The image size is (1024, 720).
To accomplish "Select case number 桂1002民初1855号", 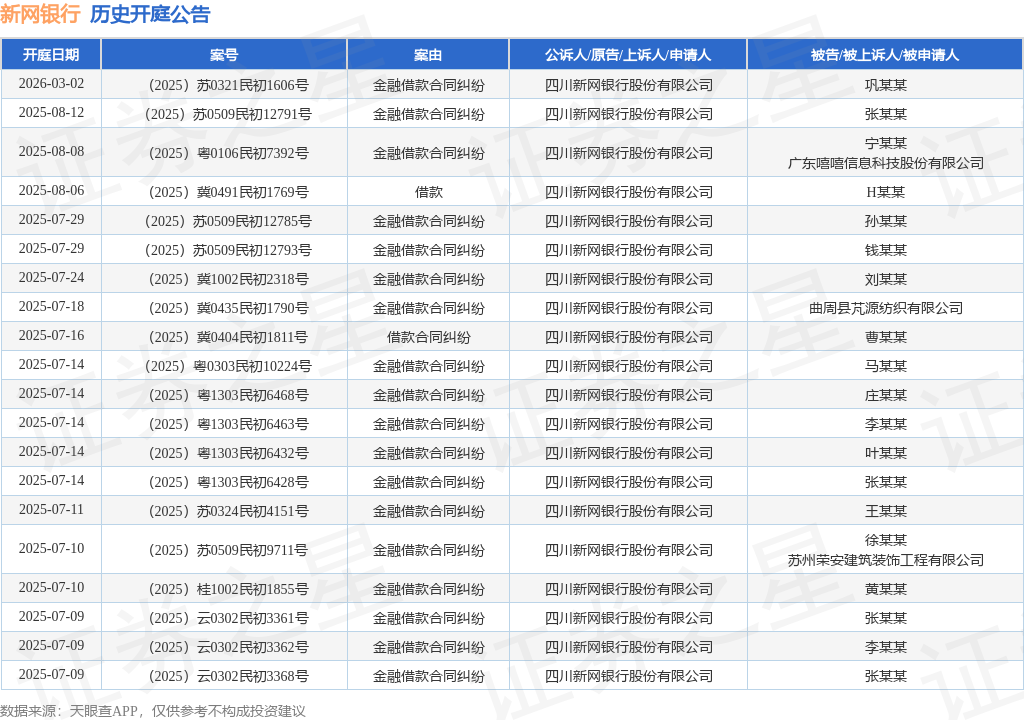I will point(229,589).
